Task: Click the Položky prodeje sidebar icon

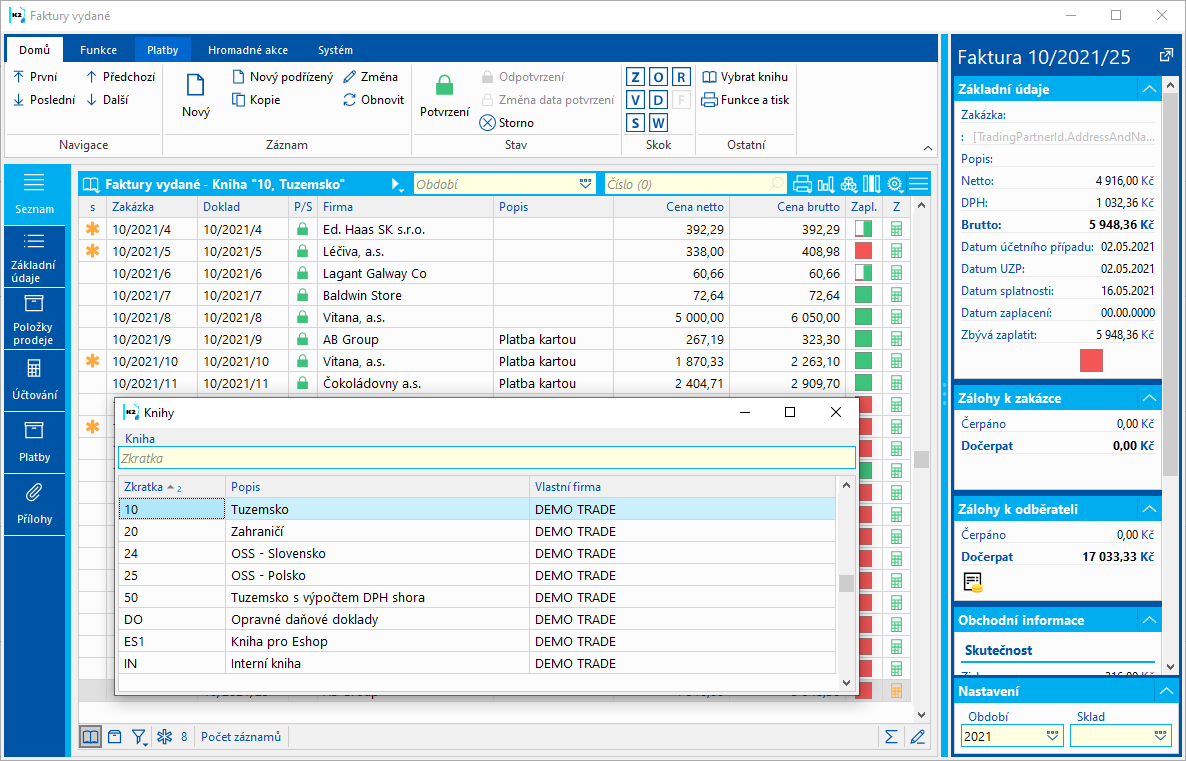Action: pyautogui.click(x=34, y=304)
